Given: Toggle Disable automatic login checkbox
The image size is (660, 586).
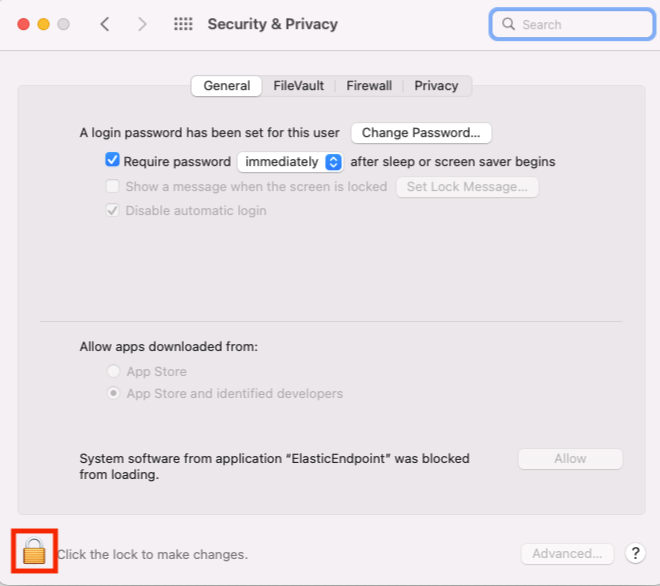Looking at the screenshot, I should [x=113, y=211].
